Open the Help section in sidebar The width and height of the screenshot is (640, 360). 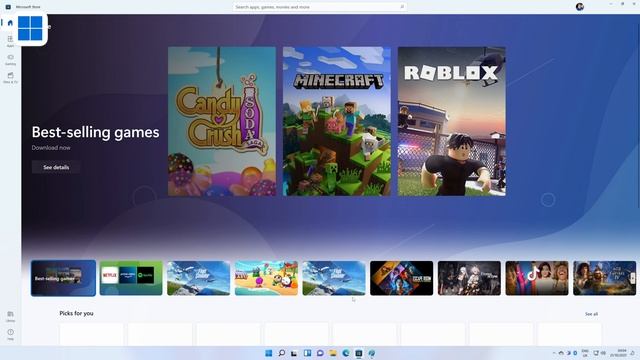pyautogui.click(x=10, y=334)
